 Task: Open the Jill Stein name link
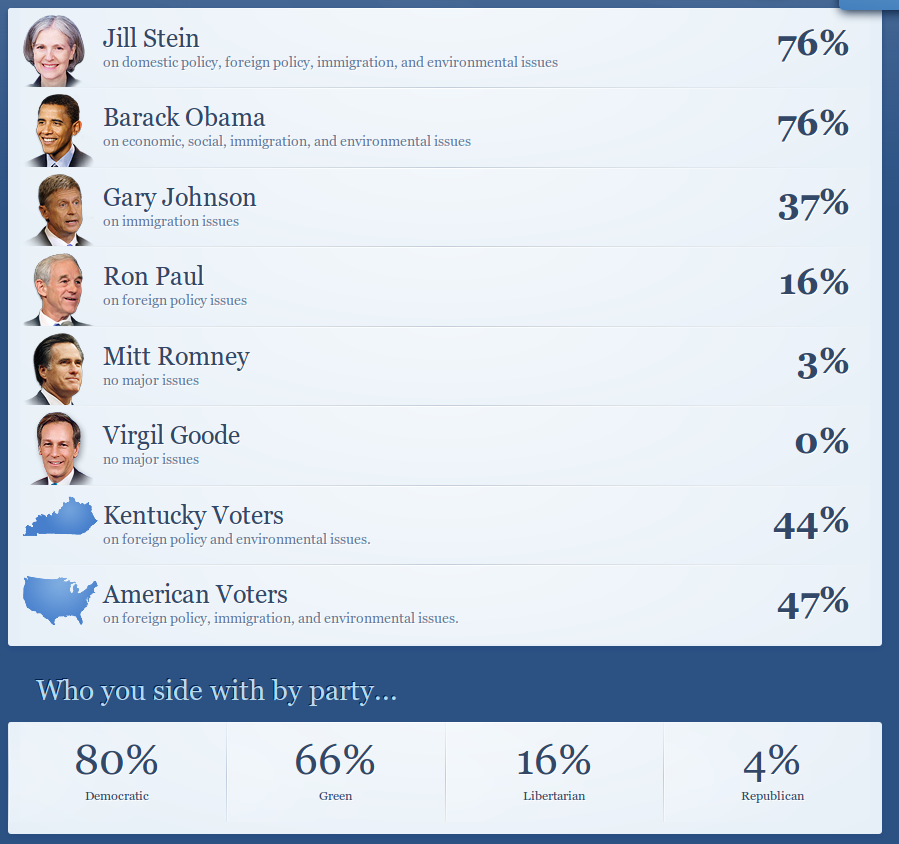[x=151, y=38]
